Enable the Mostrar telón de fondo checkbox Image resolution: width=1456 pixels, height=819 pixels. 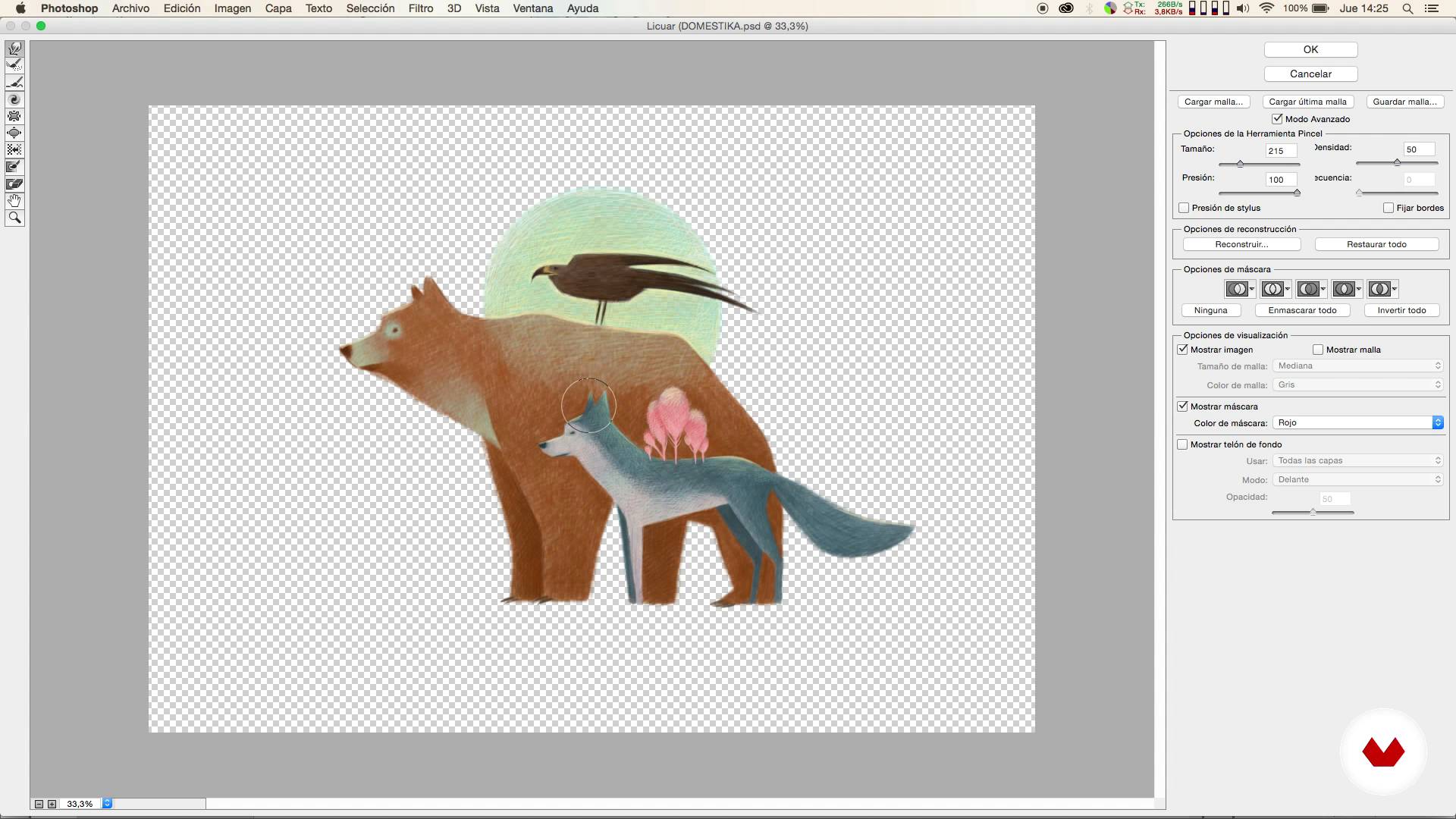coord(1182,444)
